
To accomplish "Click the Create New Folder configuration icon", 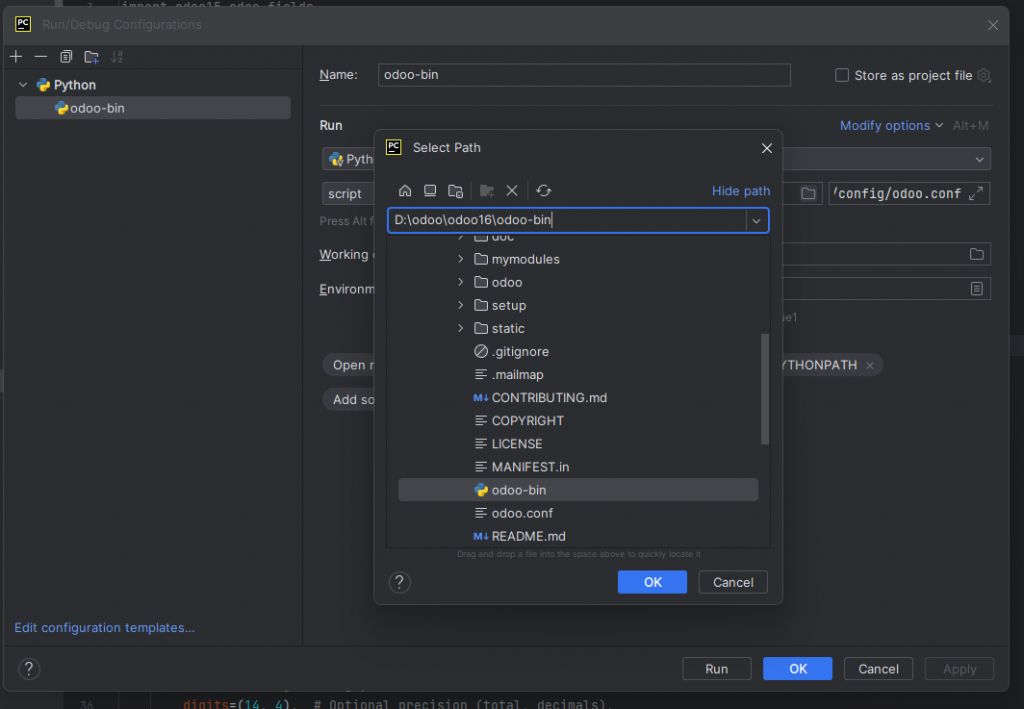I will click(x=91, y=57).
